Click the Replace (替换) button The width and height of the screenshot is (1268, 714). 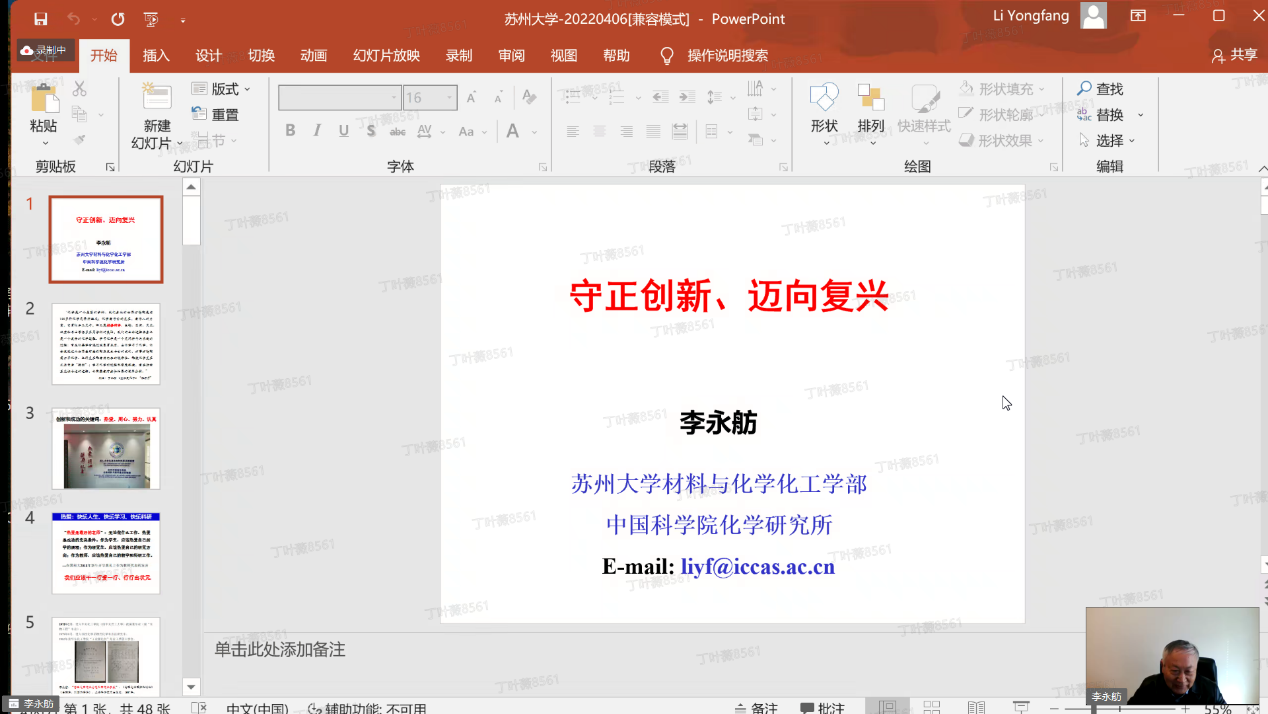[1109, 115]
